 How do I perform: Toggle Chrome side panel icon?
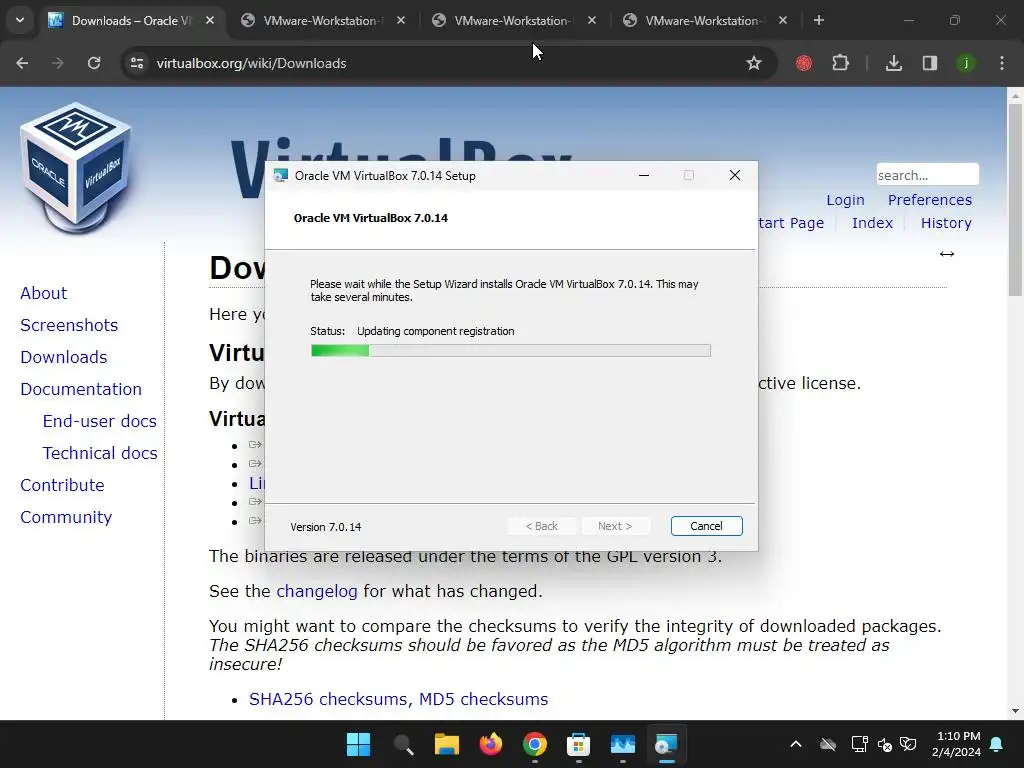click(930, 63)
